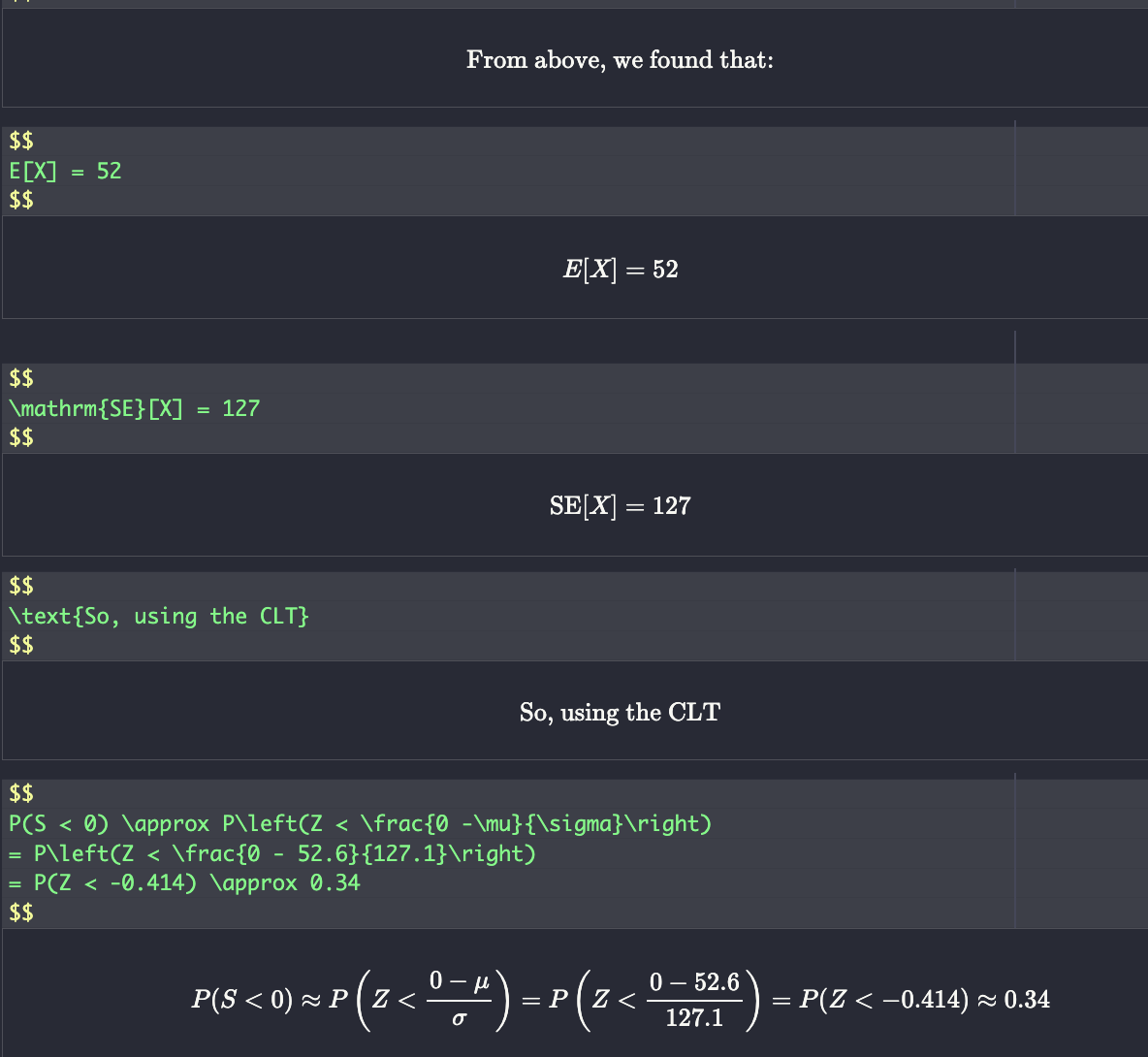This screenshot has width=1148, height=1057.
Task: Select the rendered SE[X] = 127 output
Action: [x=620, y=506]
